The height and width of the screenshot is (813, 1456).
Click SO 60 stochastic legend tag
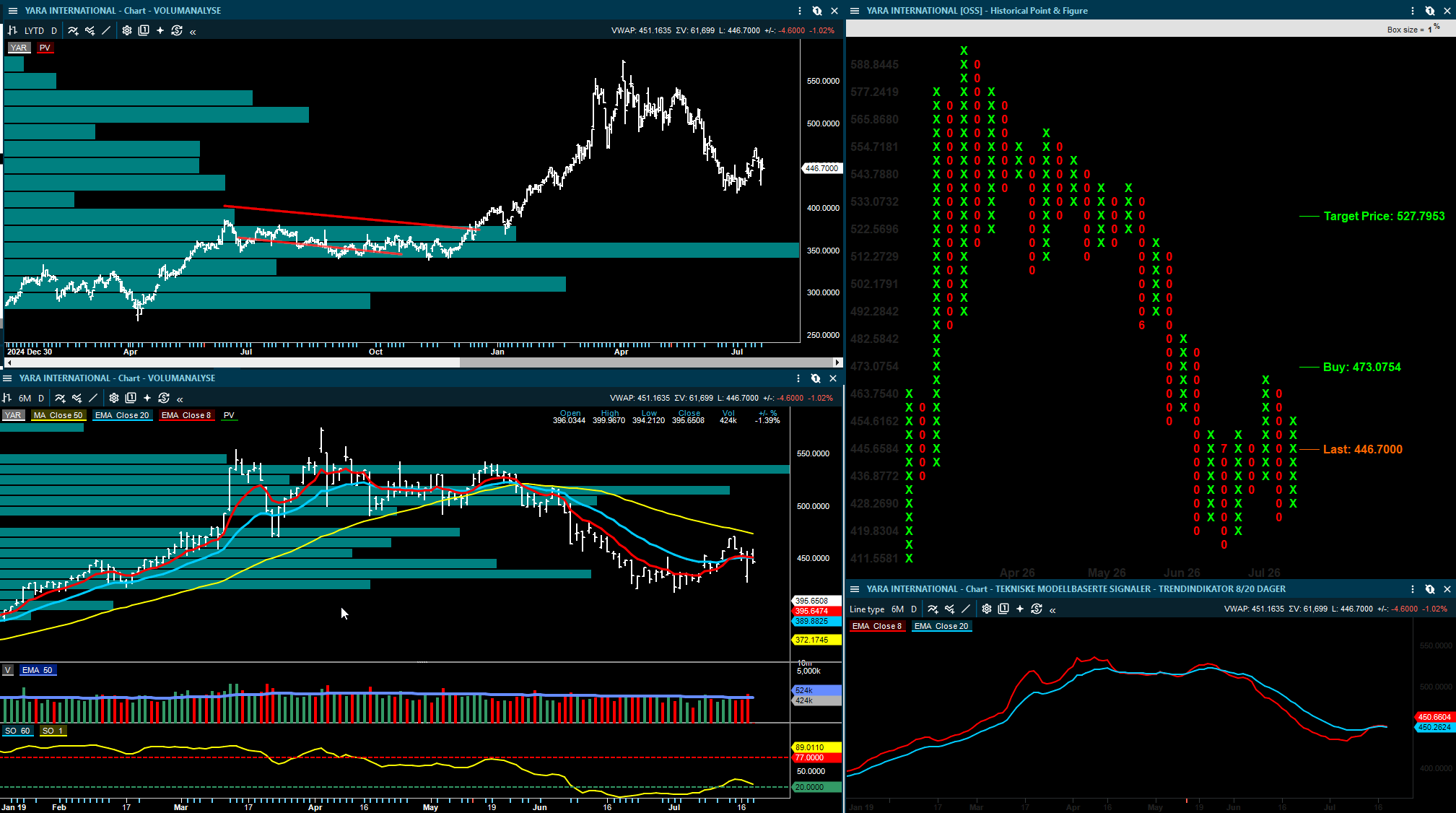pyautogui.click(x=17, y=731)
